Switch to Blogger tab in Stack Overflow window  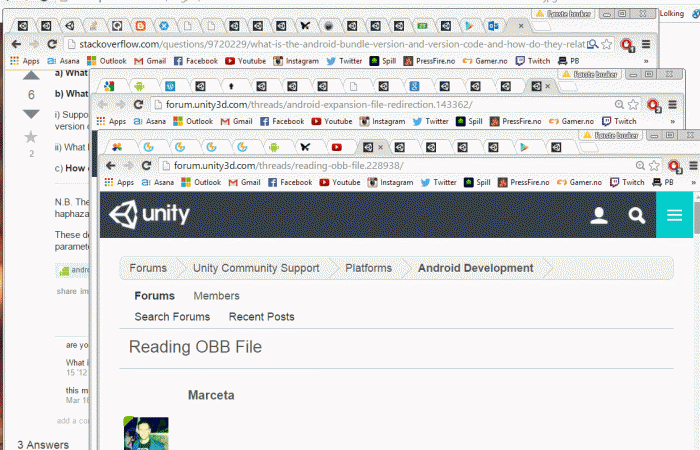coord(140,26)
